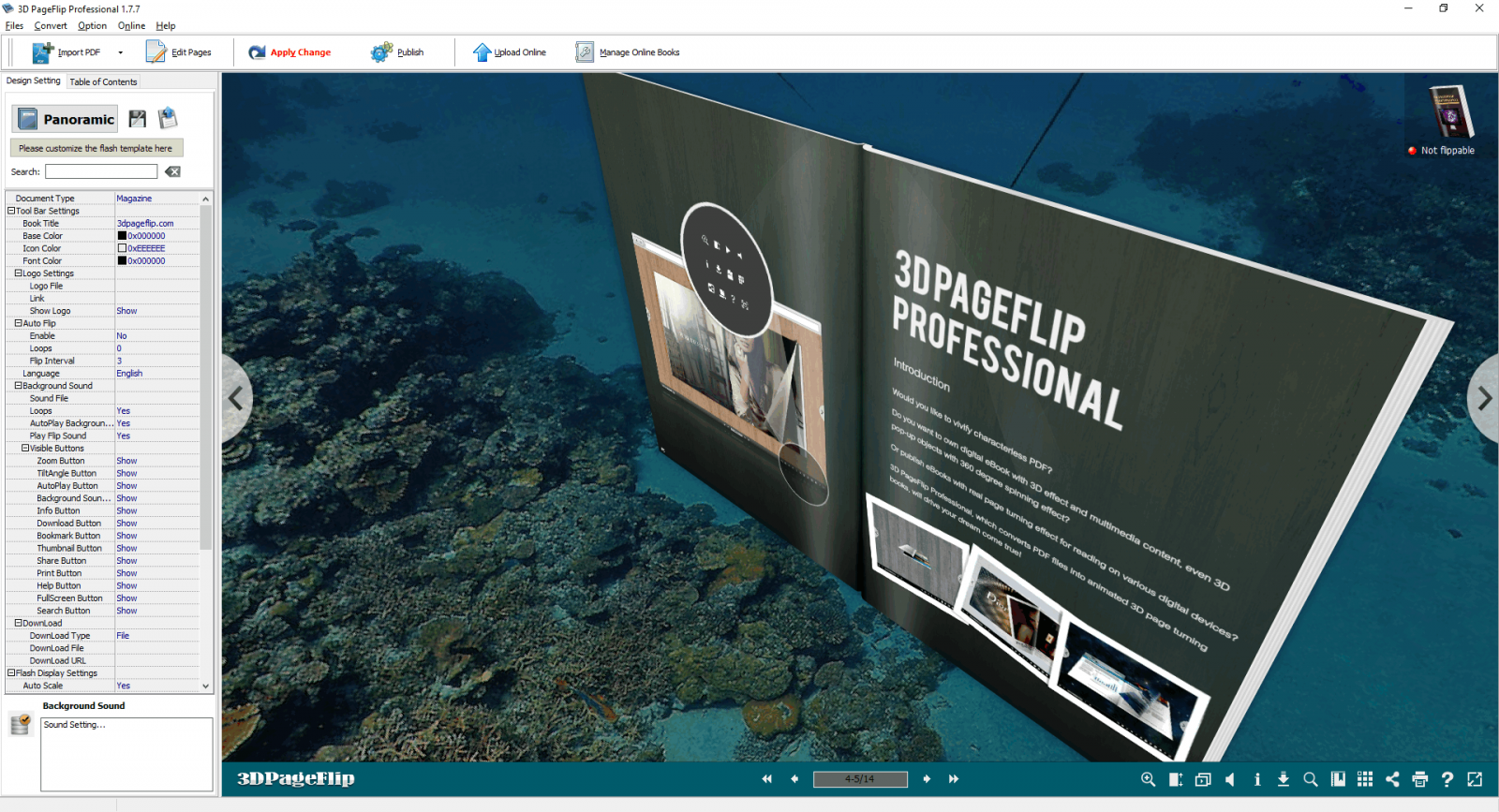
Task: Toggle the Info Button Show value
Action: [126, 511]
